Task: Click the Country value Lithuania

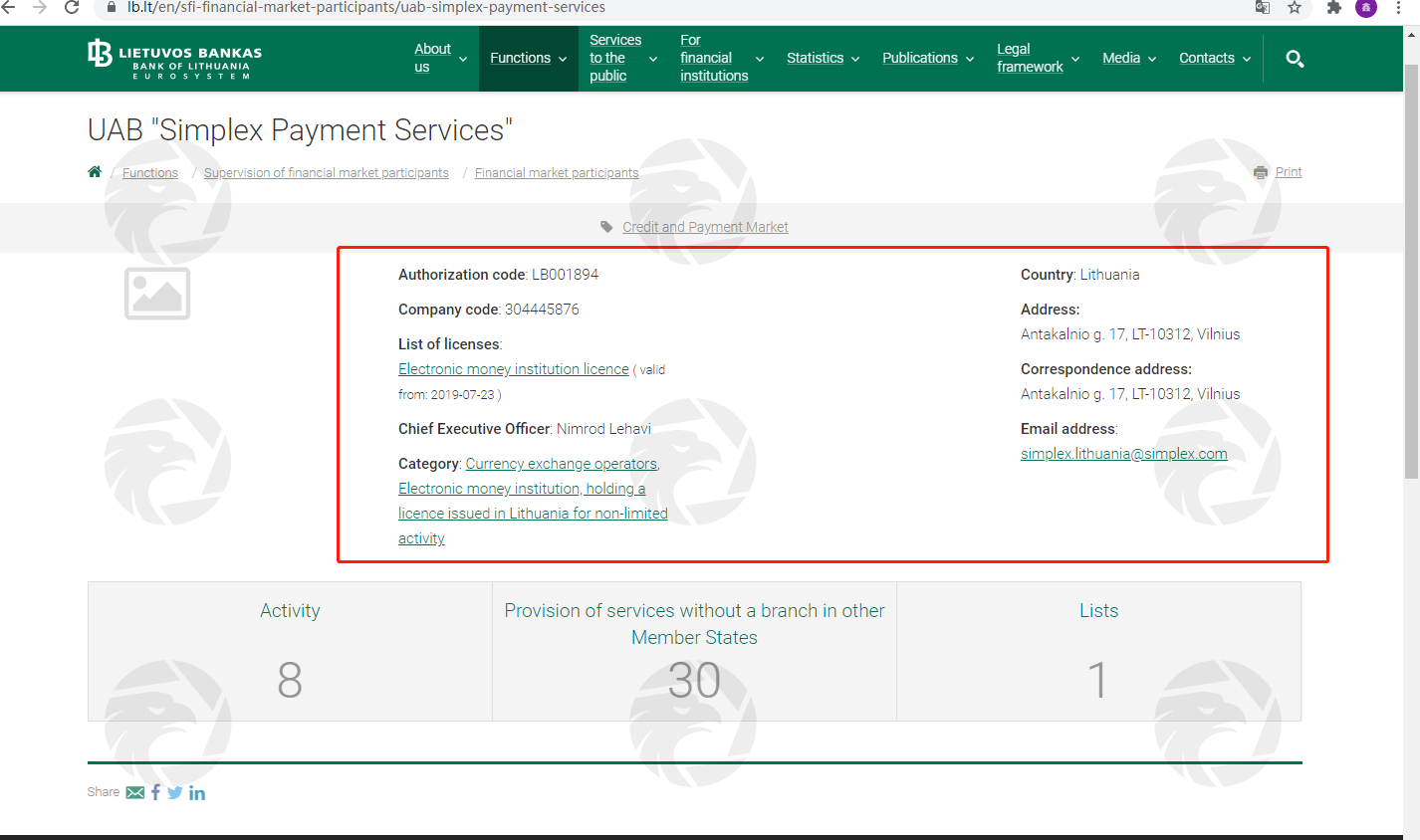Action: coord(1109,275)
